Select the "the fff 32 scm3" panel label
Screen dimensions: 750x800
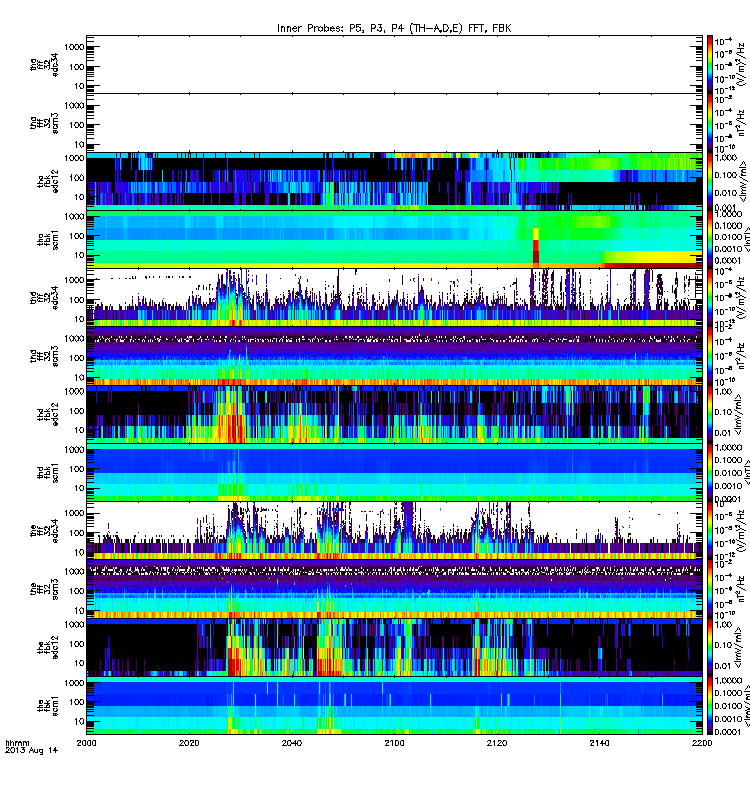click(x=44, y=589)
